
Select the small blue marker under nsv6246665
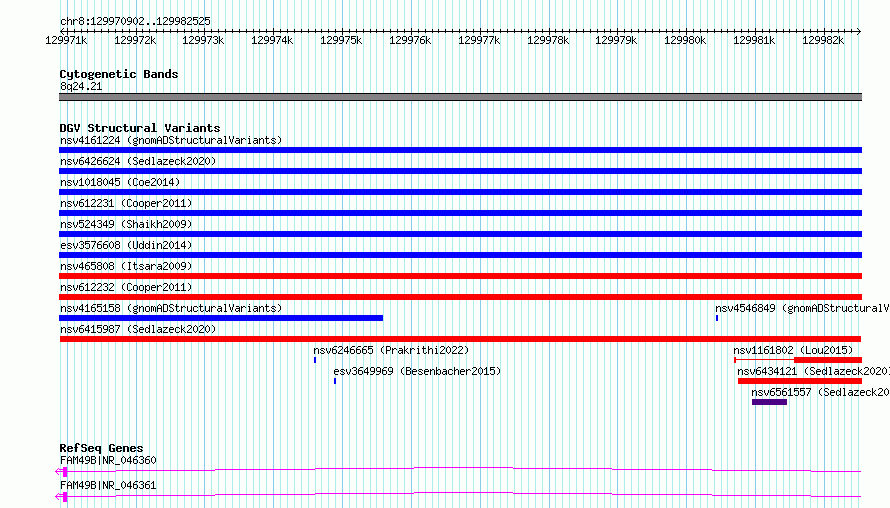coord(315,360)
